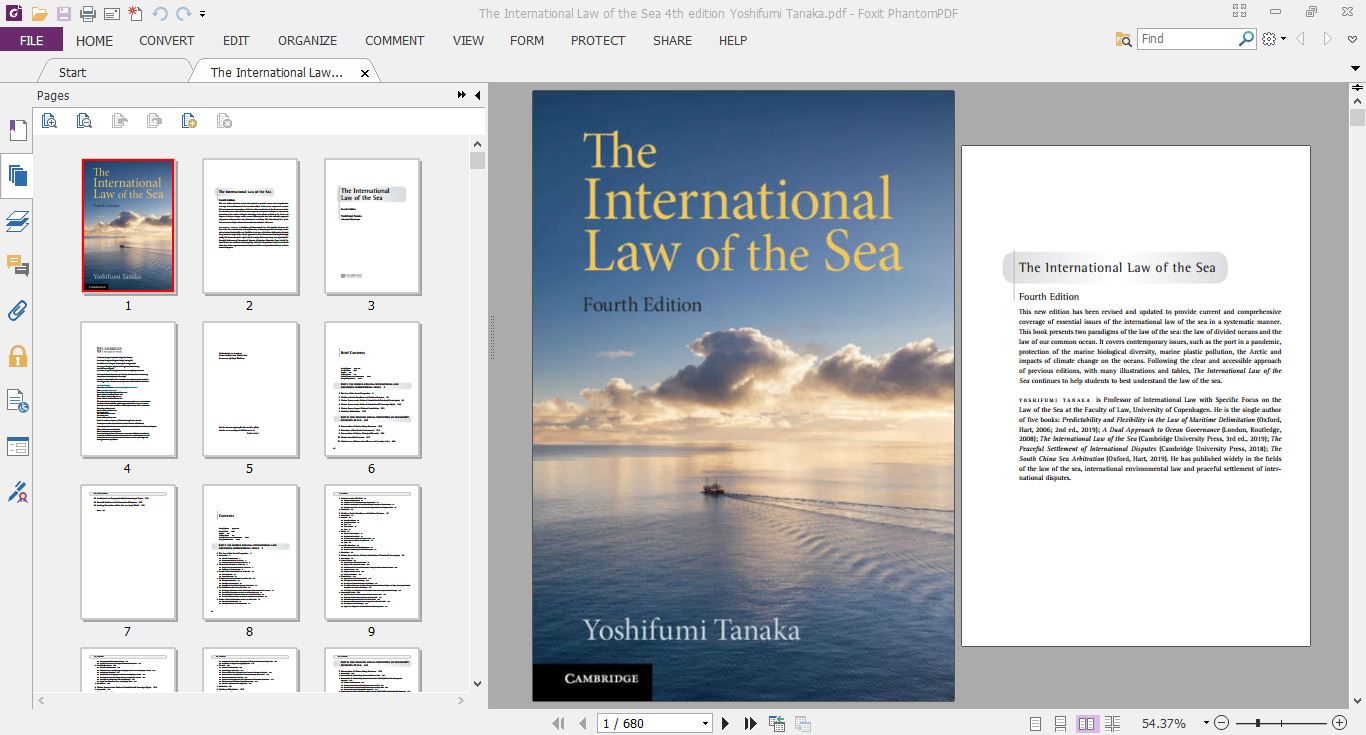Collapse the Pages panel with the left arrow
Image resolution: width=1366 pixels, height=735 pixels.
[x=477, y=95]
